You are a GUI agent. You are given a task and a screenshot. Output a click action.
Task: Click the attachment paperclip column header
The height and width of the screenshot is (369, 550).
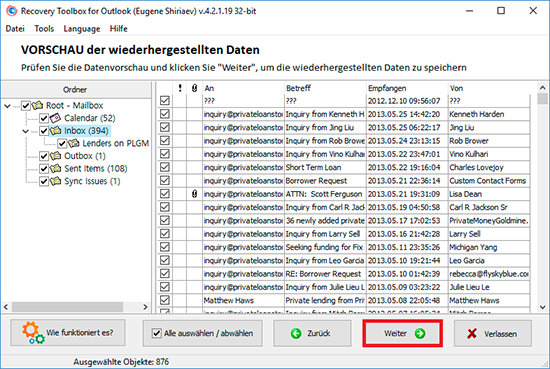click(x=194, y=88)
